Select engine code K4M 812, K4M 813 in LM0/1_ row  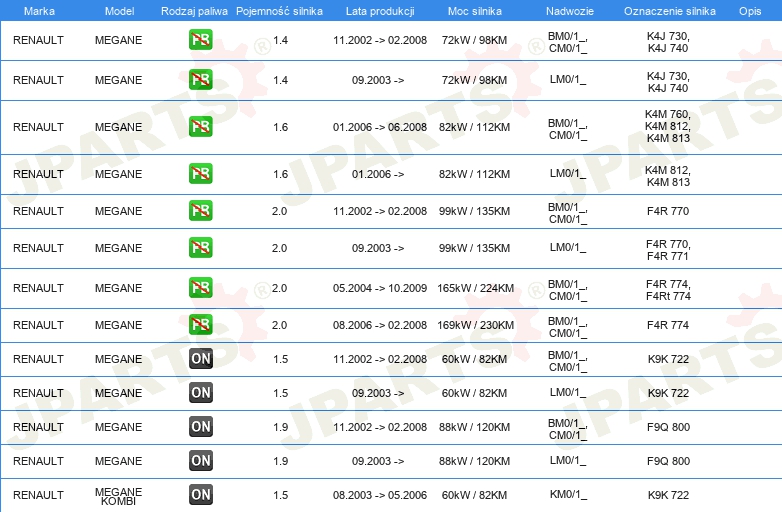(668, 176)
